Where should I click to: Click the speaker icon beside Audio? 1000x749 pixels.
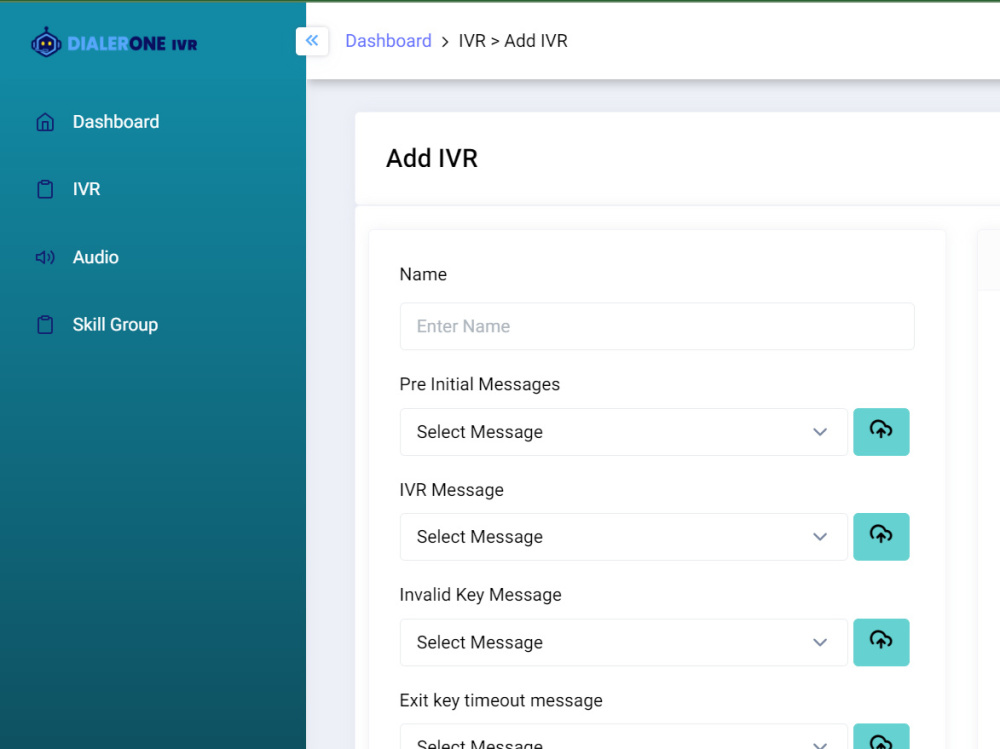tap(45, 257)
